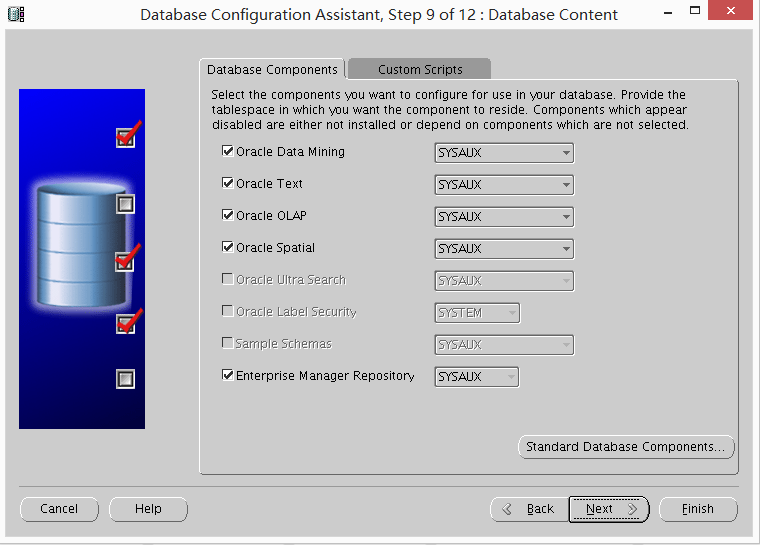Viewport: 760px width, 545px height.
Task: Click the Enterprise Manager Repository label
Action: pyautogui.click(x=325, y=376)
